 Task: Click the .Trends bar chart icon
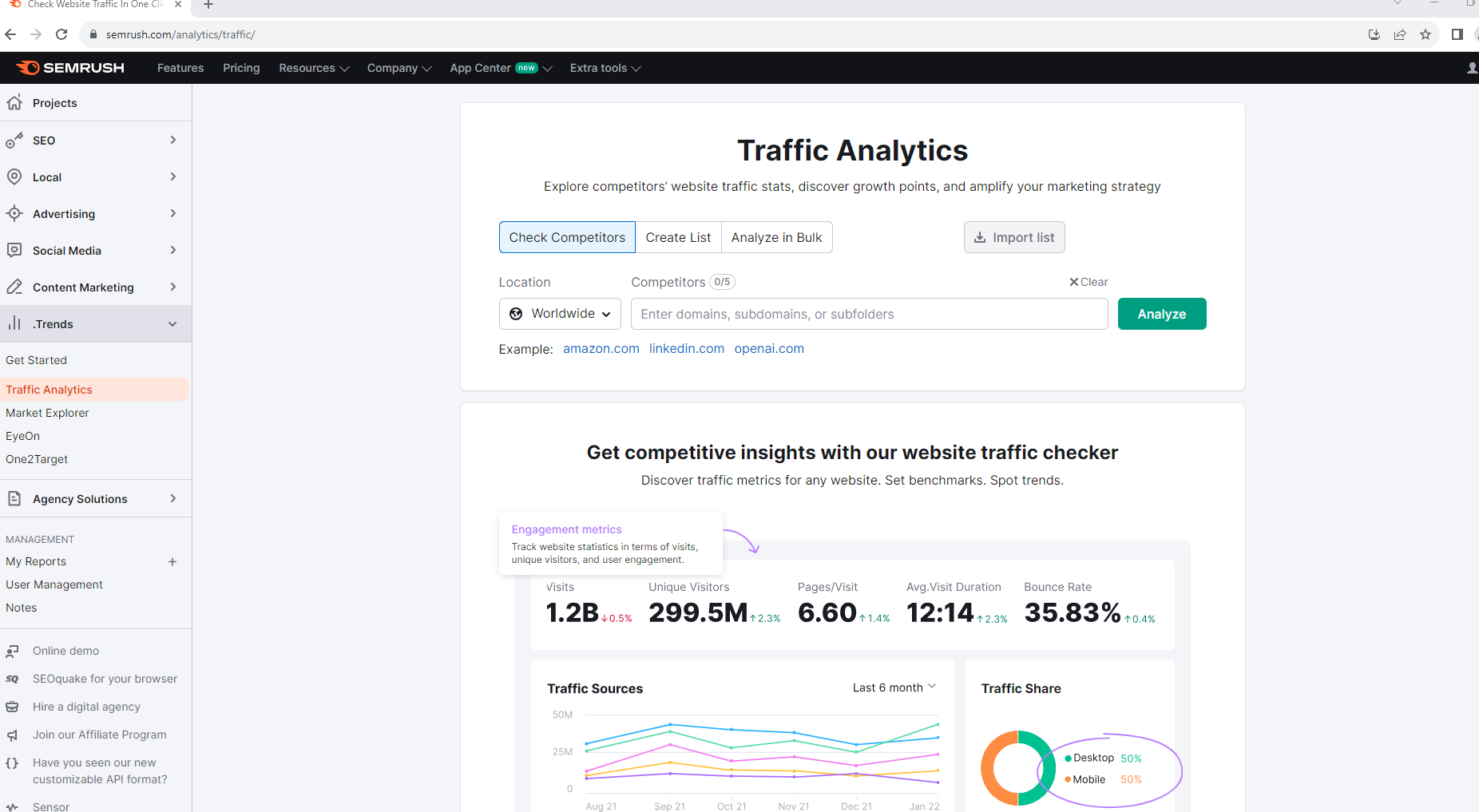pyautogui.click(x=14, y=323)
